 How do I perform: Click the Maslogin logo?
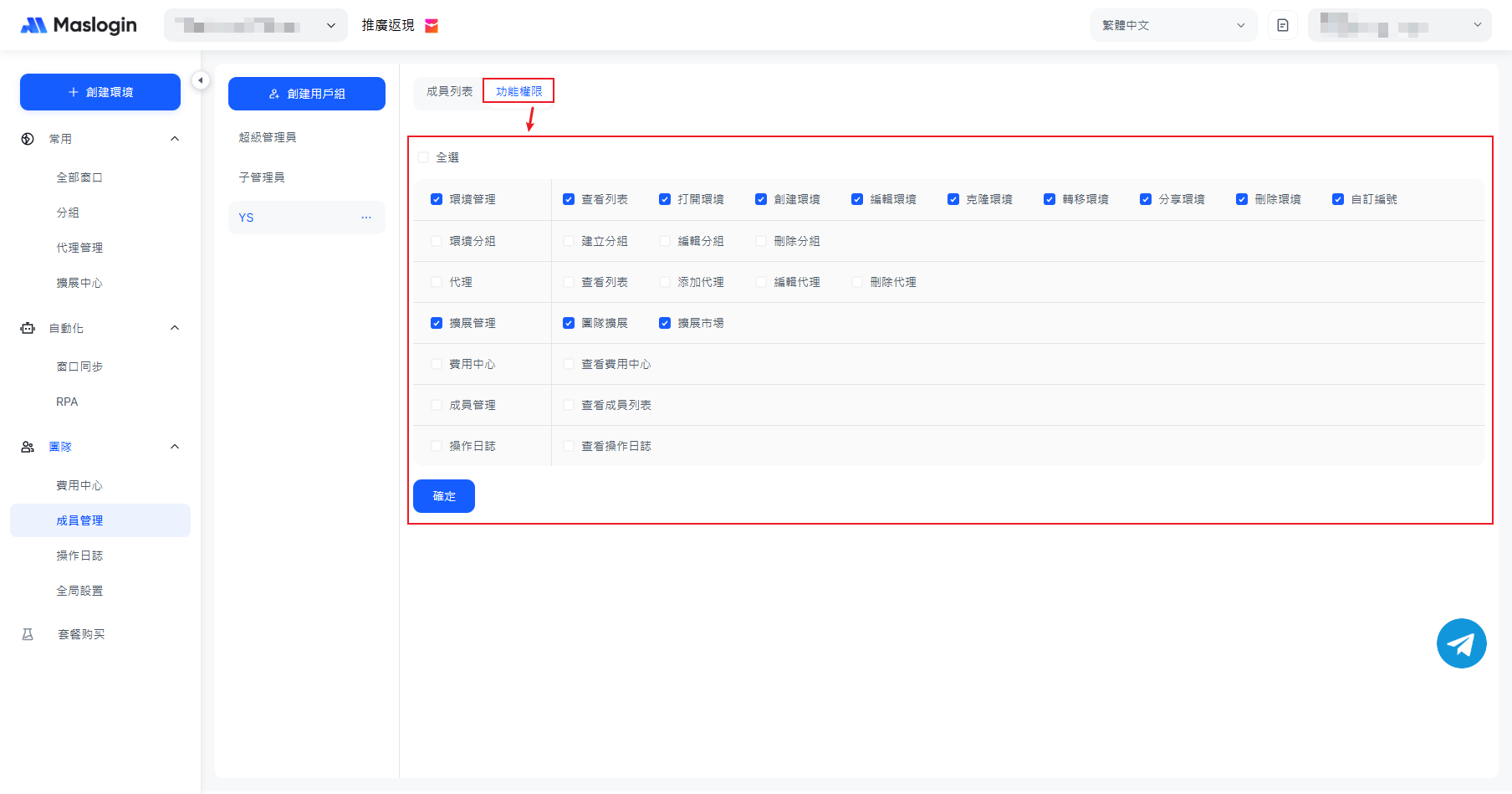(79, 25)
